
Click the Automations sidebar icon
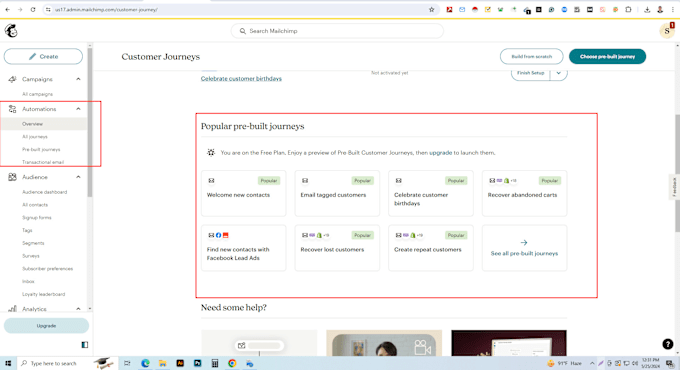pos(12,109)
